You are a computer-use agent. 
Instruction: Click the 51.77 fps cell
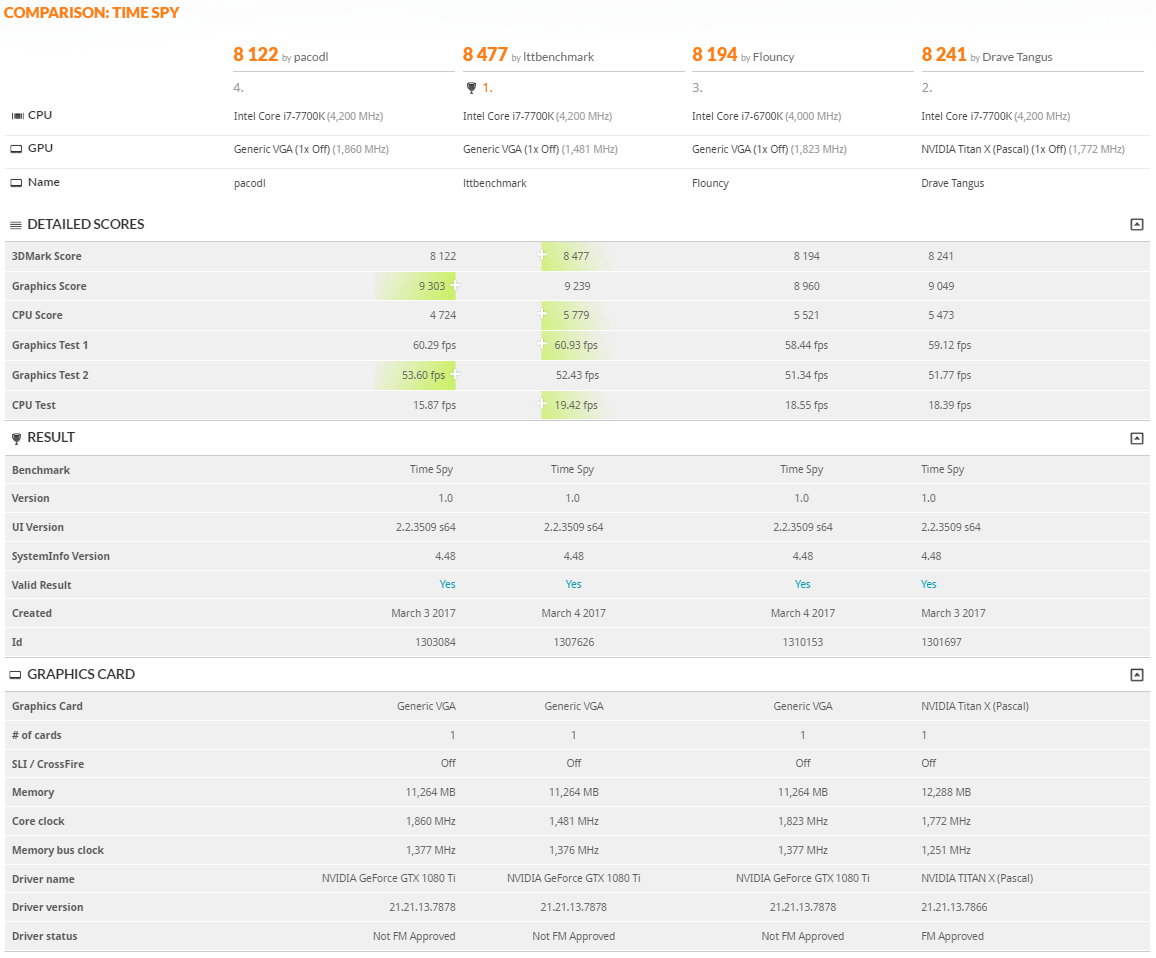[950, 375]
